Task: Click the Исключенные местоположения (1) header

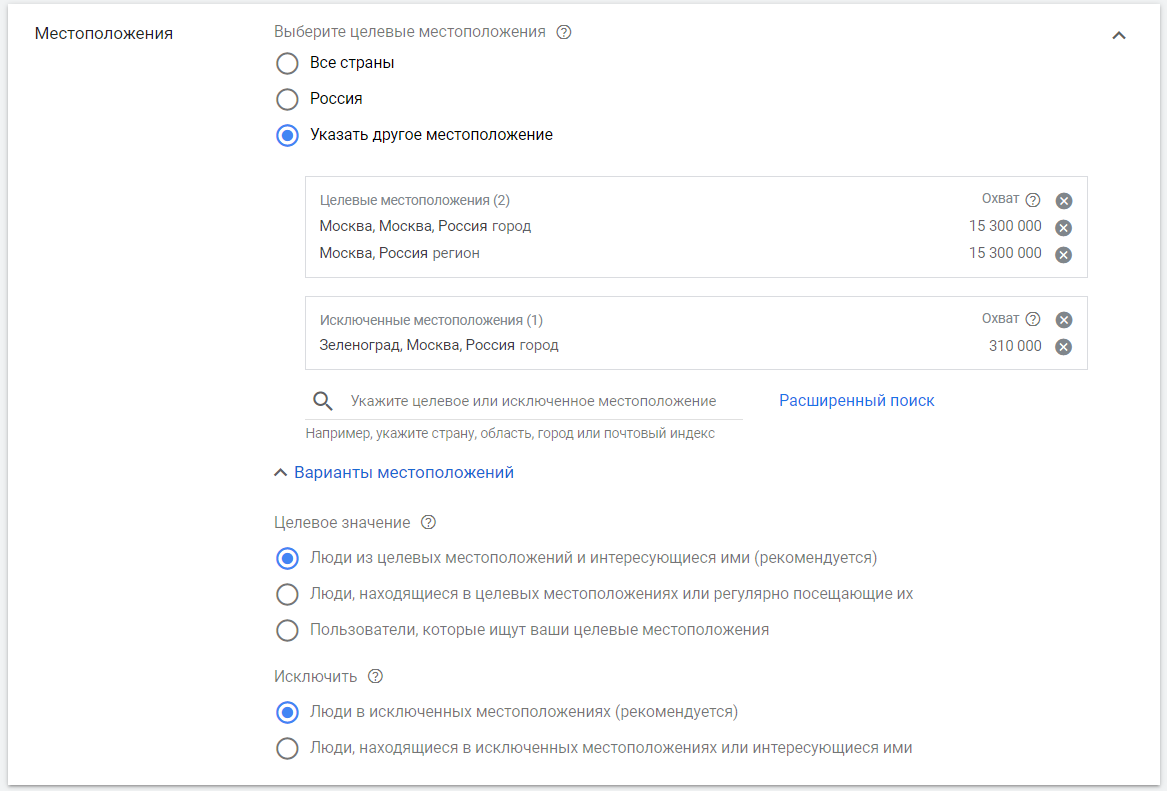Action: 431,320
